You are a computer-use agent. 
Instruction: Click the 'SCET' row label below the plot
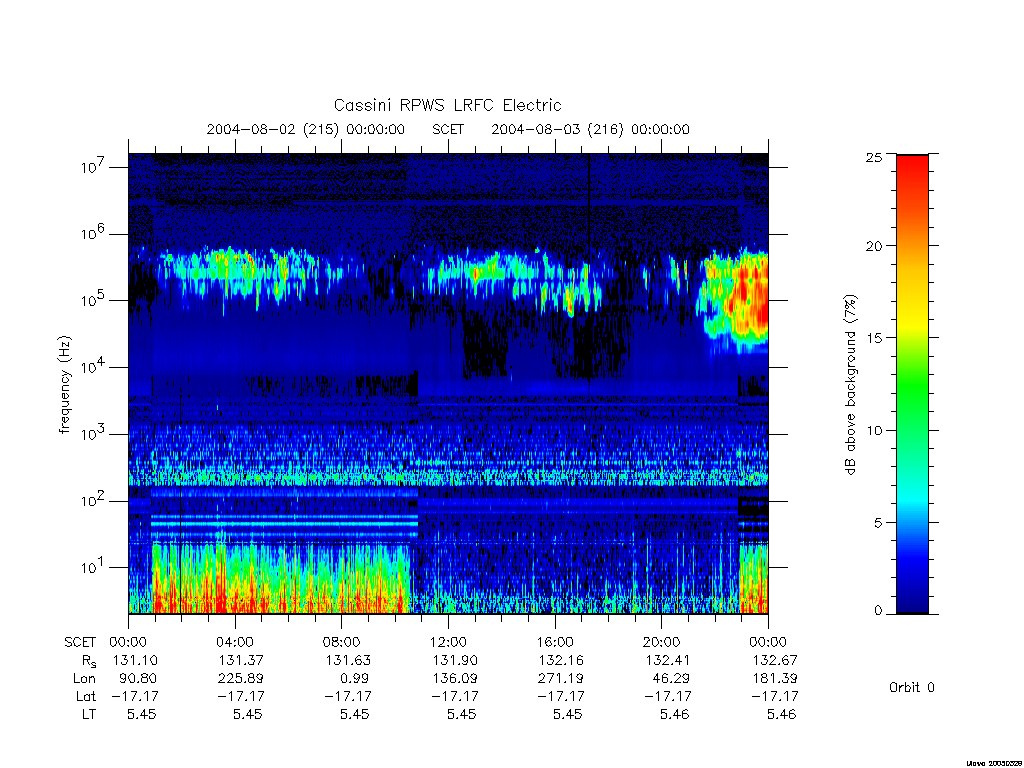[80, 642]
